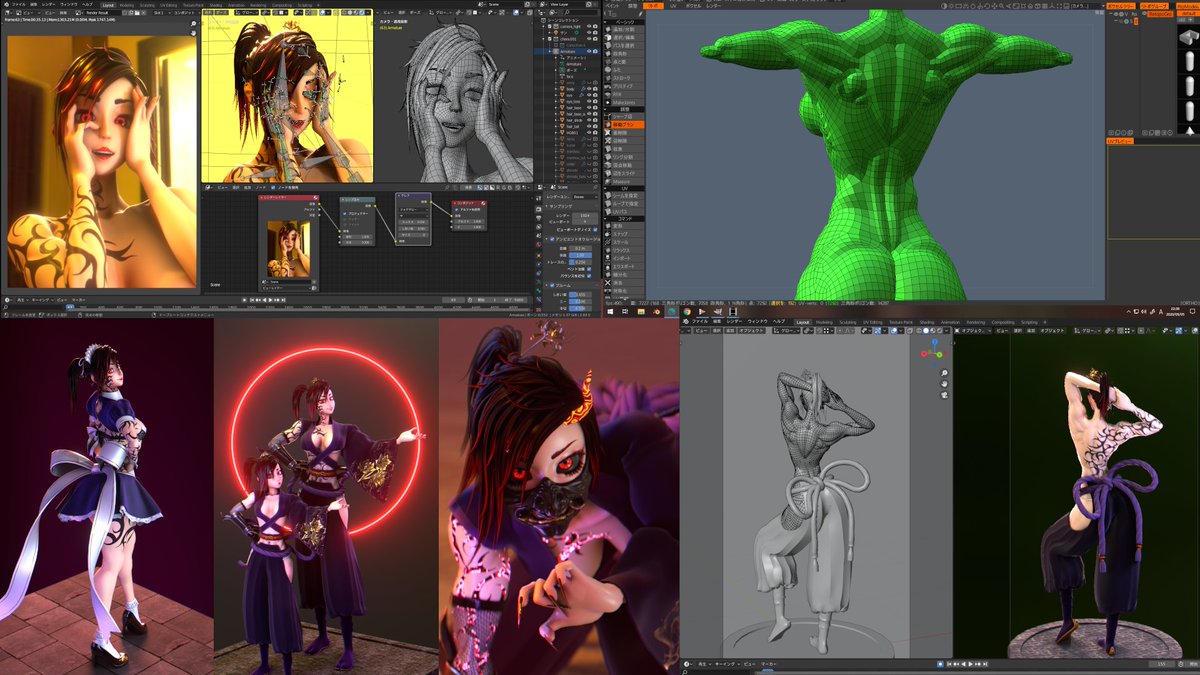Adjust the 距離 0.2 m slider
Viewport: 1200px width, 675px height.
[580, 248]
